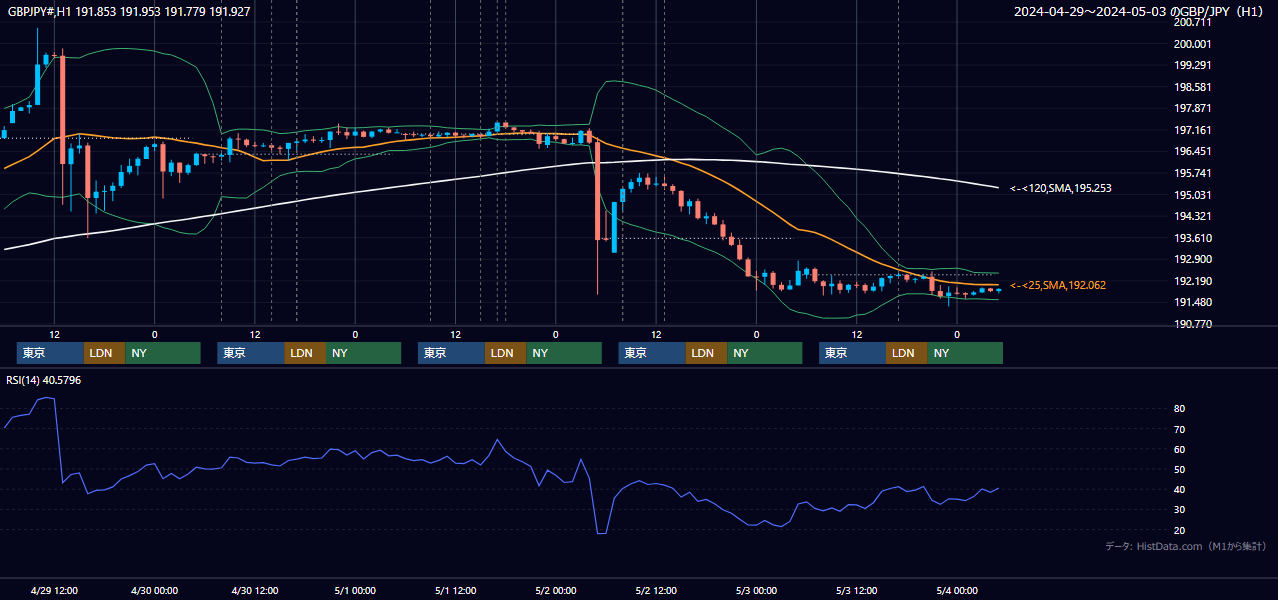Select the 195.031 price label
This screenshot has height=600, width=1278.
(x=1192, y=195)
